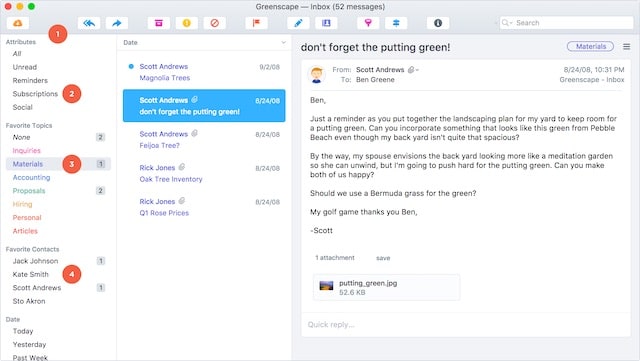Click the Date section header in sidebar
This screenshot has height=361, width=640.
pos(13,319)
